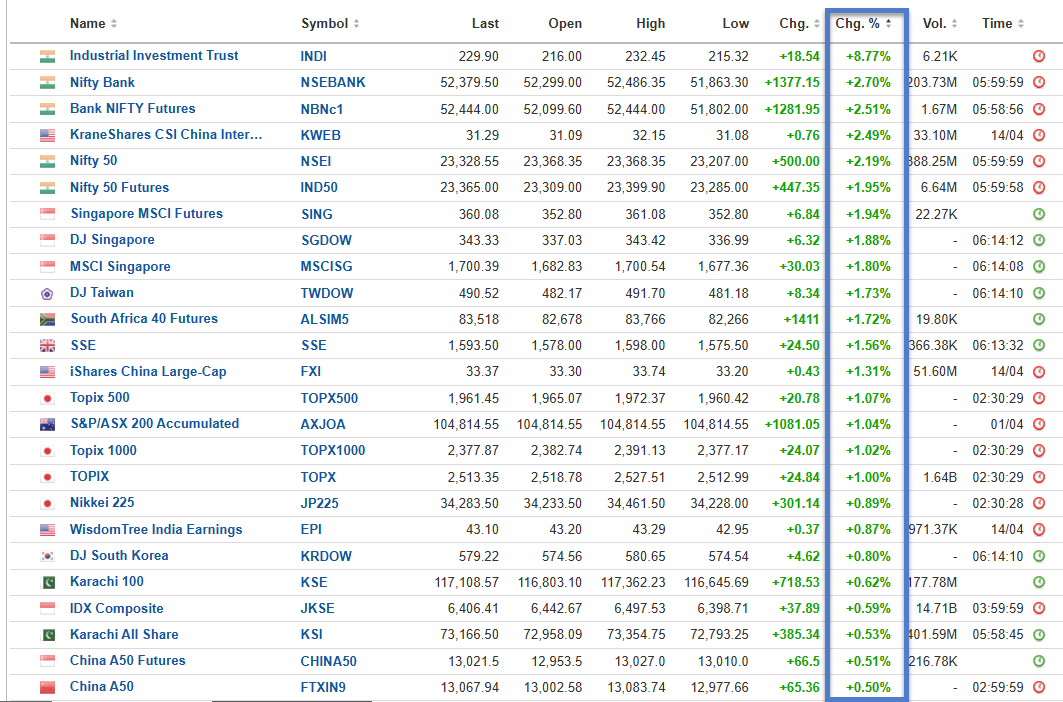Click Indonesia flag beside IDX Composite

pos(47,609)
